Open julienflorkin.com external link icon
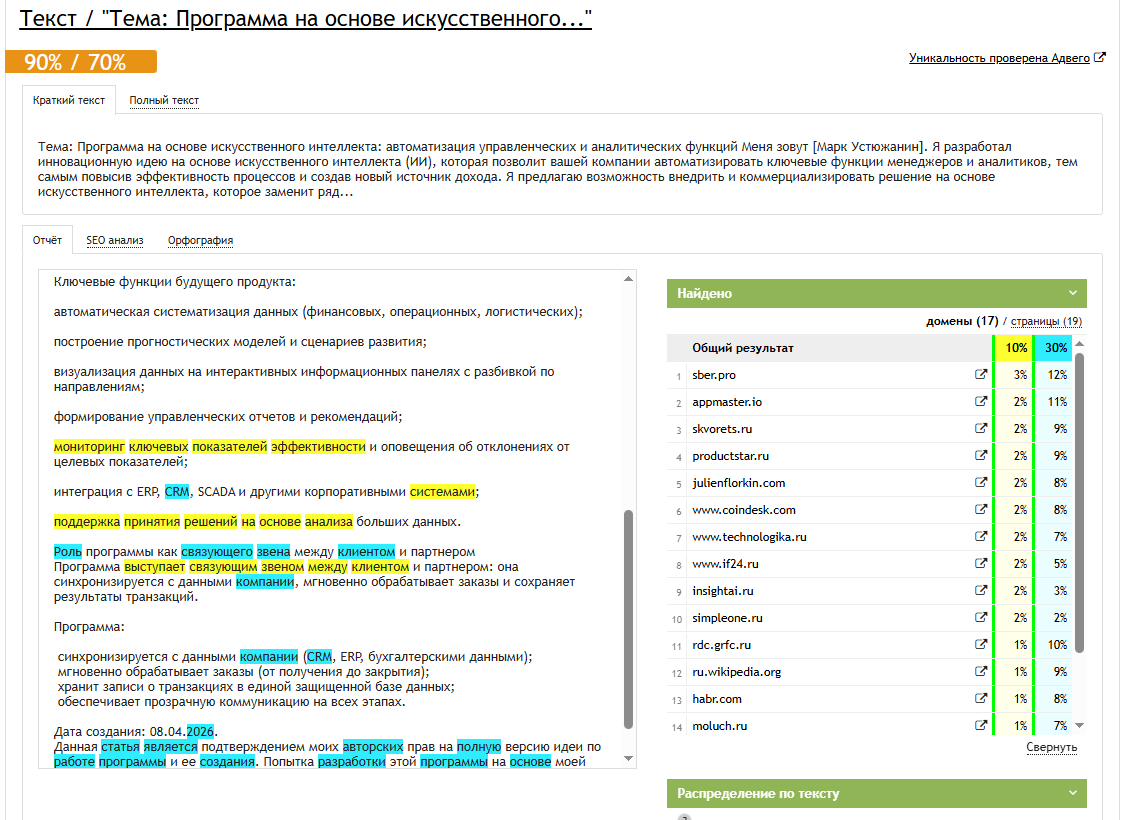The height and width of the screenshot is (820, 1122). pos(981,482)
